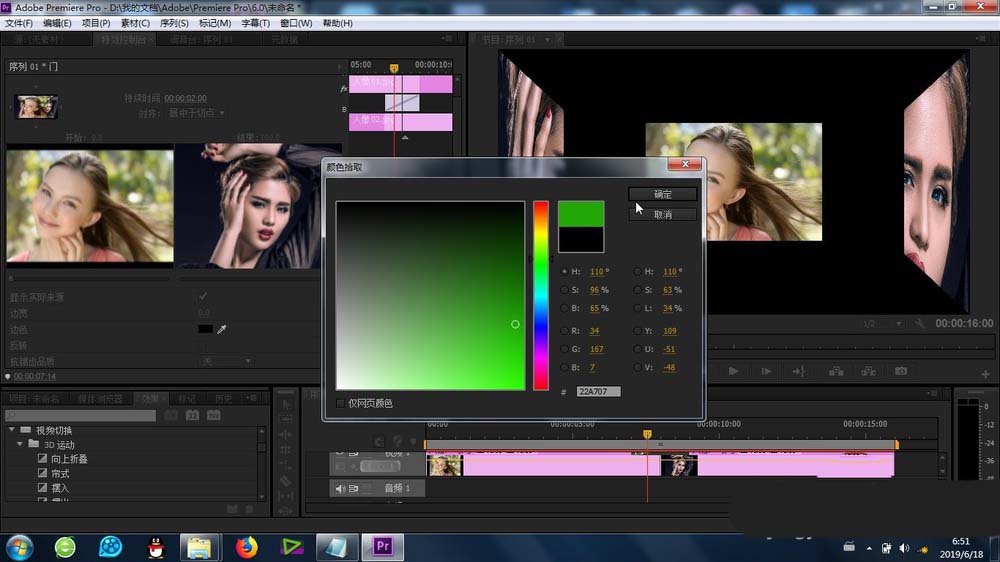1000x562 pixels.
Task: Click the Premiere Pro taskbar icon
Action: [383, 546]
